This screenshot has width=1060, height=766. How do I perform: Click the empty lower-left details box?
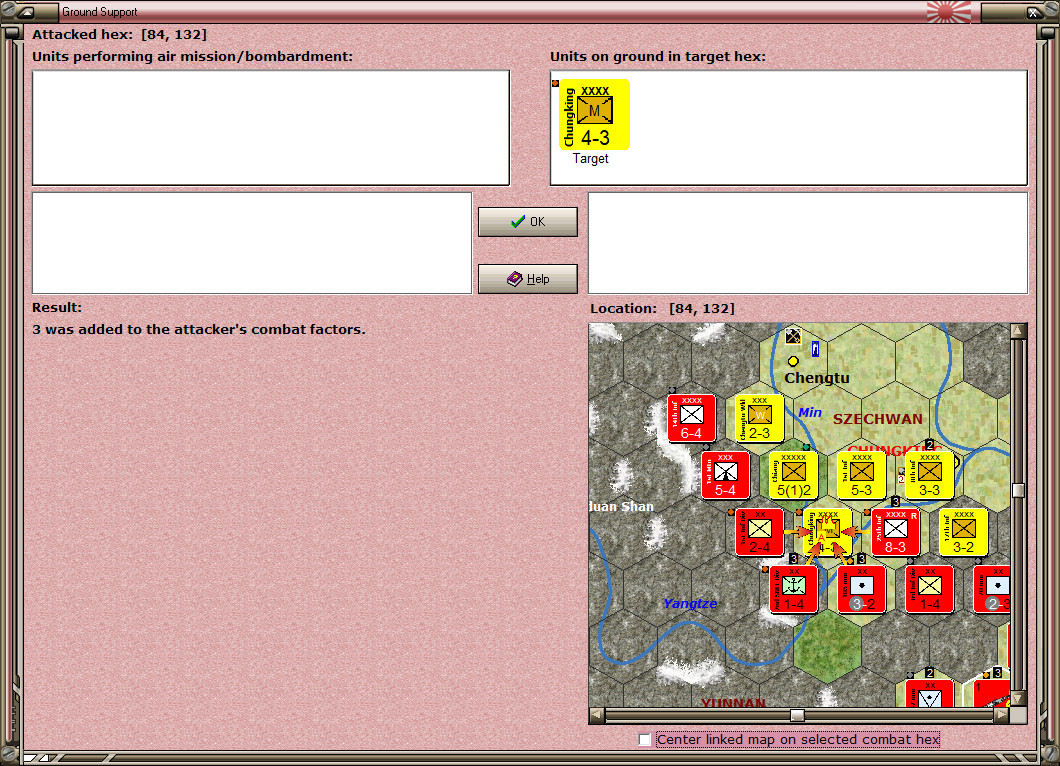click(x=252, y=243)
